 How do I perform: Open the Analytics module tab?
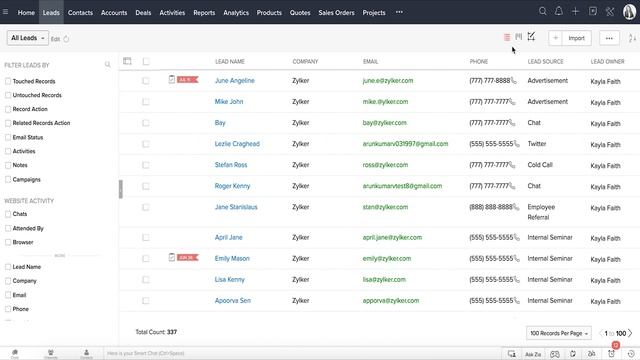click(236, 13)
